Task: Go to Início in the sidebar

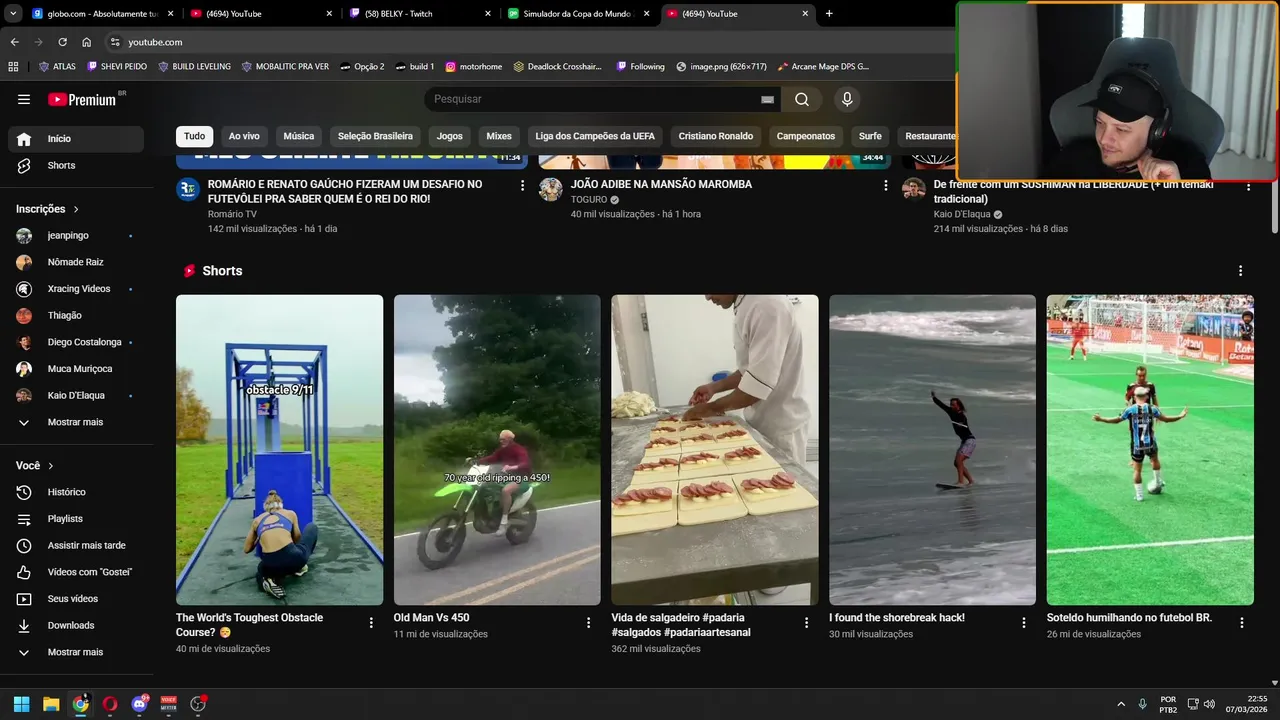Action: [x=76, y=139]
